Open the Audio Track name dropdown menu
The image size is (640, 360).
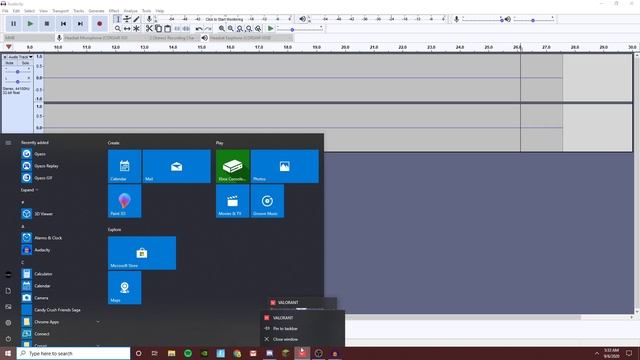21,57
